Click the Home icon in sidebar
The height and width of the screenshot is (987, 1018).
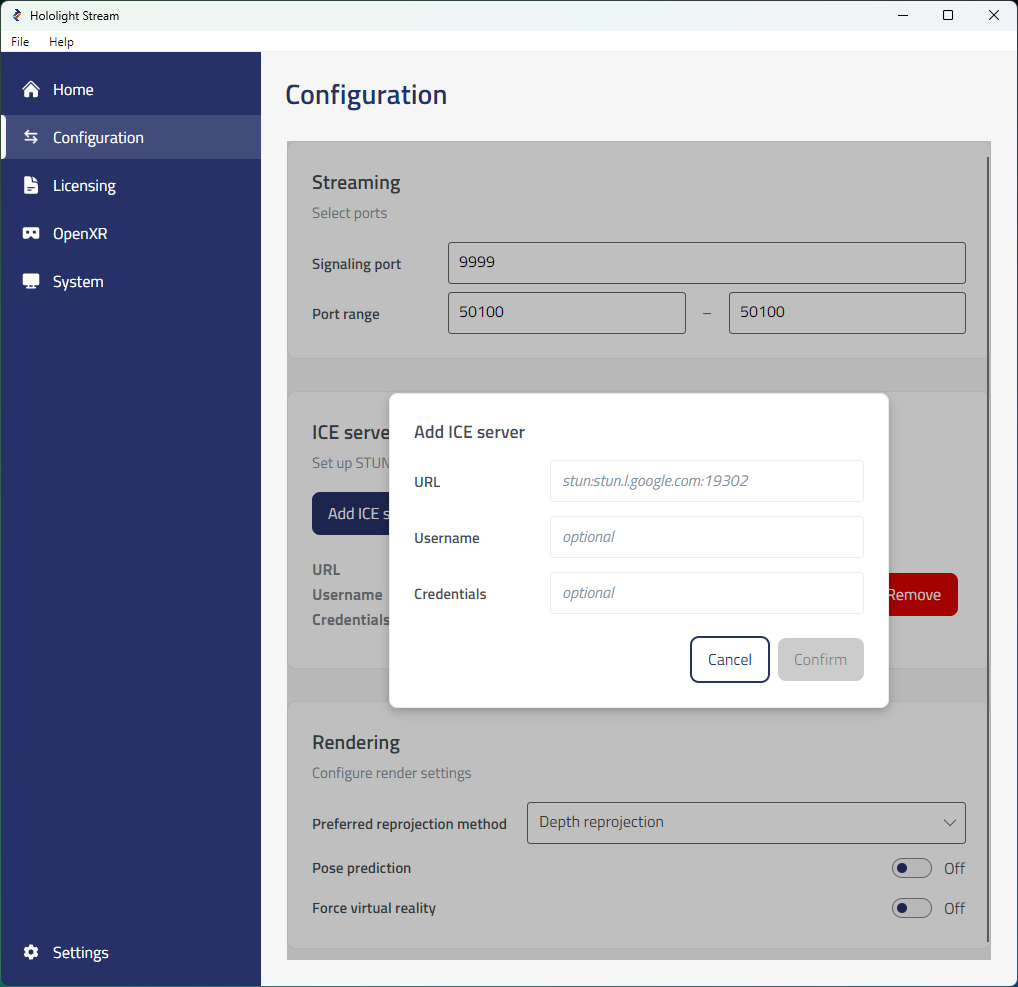tap(31, 90)
